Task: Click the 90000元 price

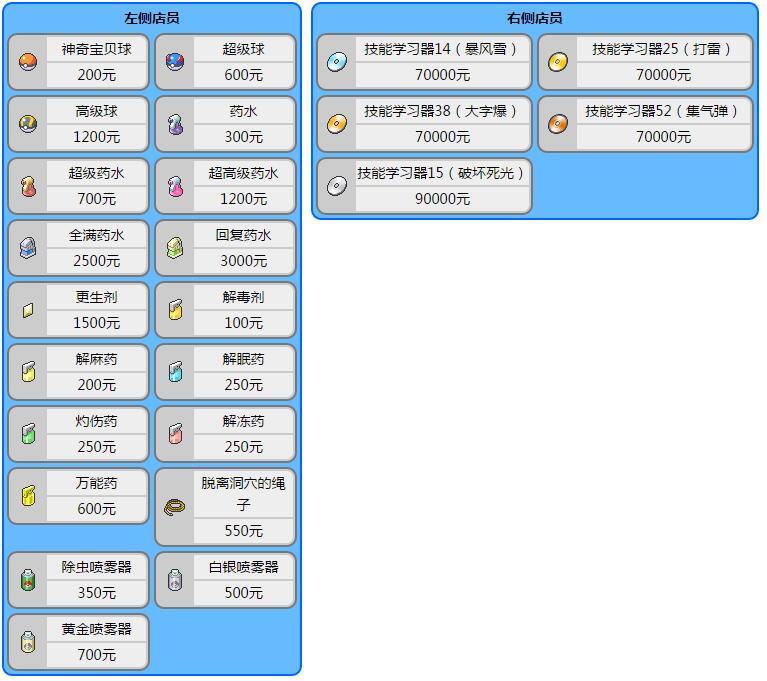Action: 442,199
